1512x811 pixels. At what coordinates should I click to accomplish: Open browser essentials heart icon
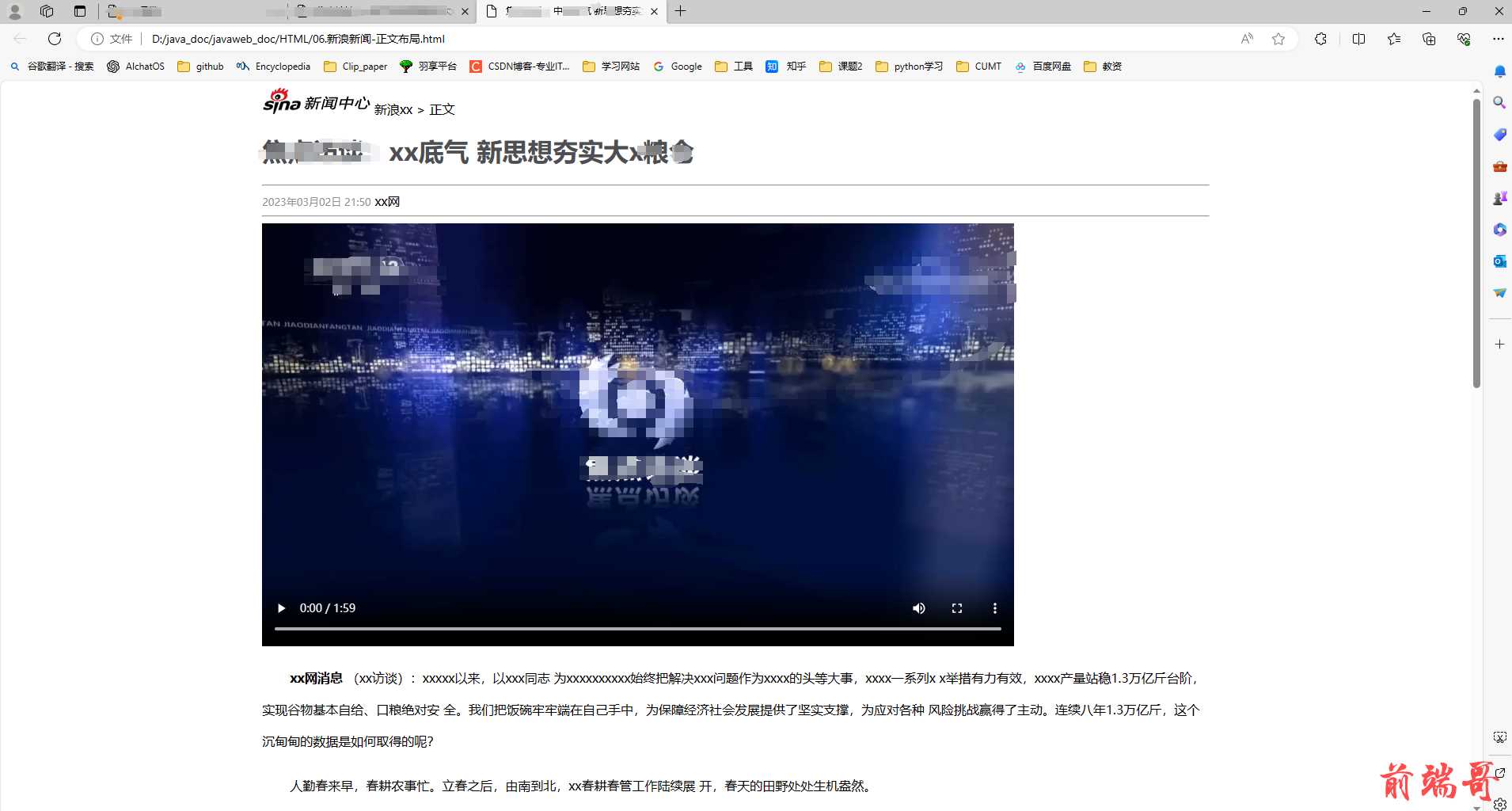[x=1464, y=39]
